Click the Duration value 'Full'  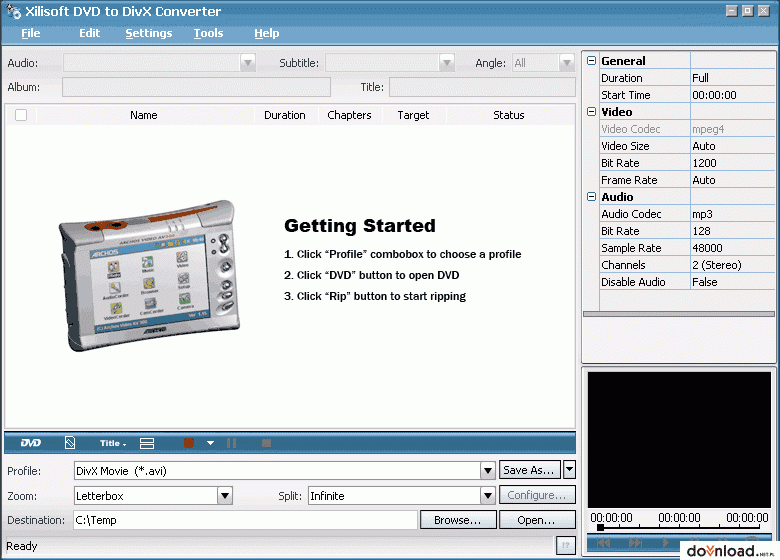732,78
